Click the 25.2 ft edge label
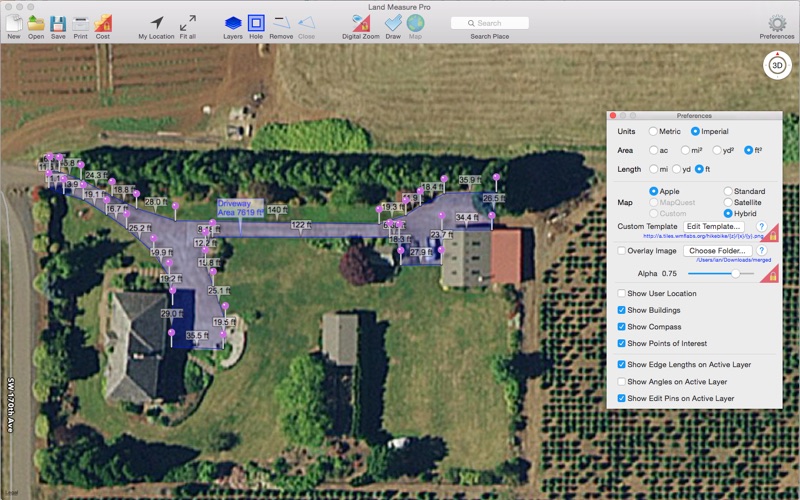The image size is (800, 500). [140, 228]
